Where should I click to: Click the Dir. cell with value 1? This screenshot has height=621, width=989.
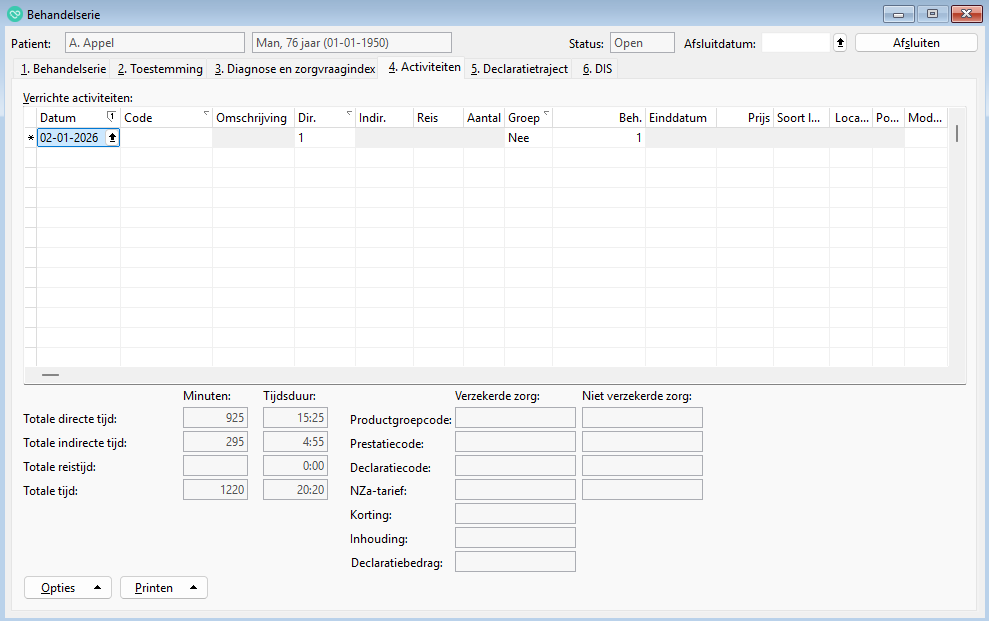[x=325, y=137]
